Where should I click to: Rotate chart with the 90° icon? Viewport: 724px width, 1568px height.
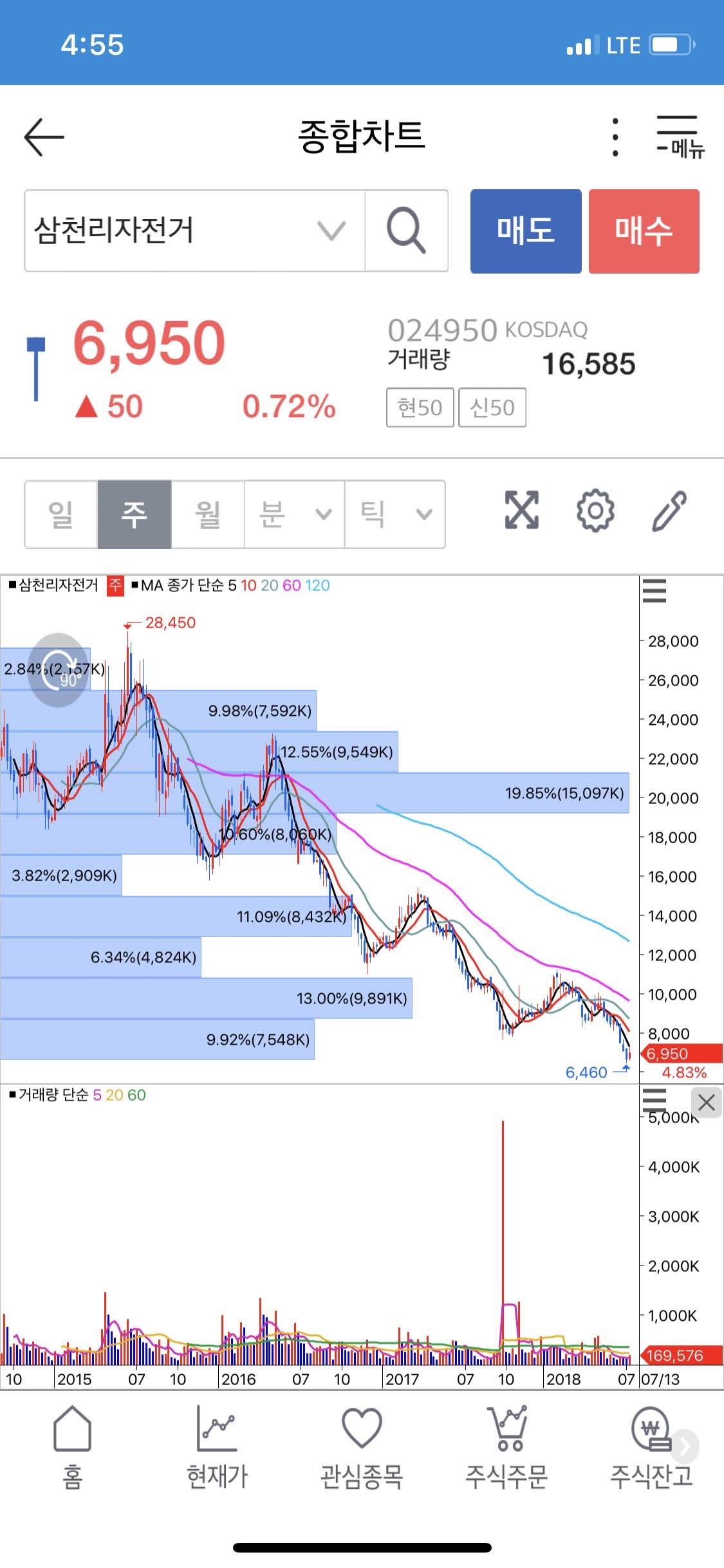click(59, 670)
